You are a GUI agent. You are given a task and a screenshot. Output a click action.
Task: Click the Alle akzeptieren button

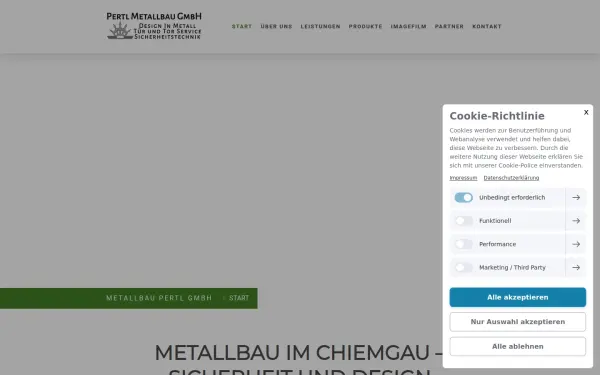[x=518, y=297]
